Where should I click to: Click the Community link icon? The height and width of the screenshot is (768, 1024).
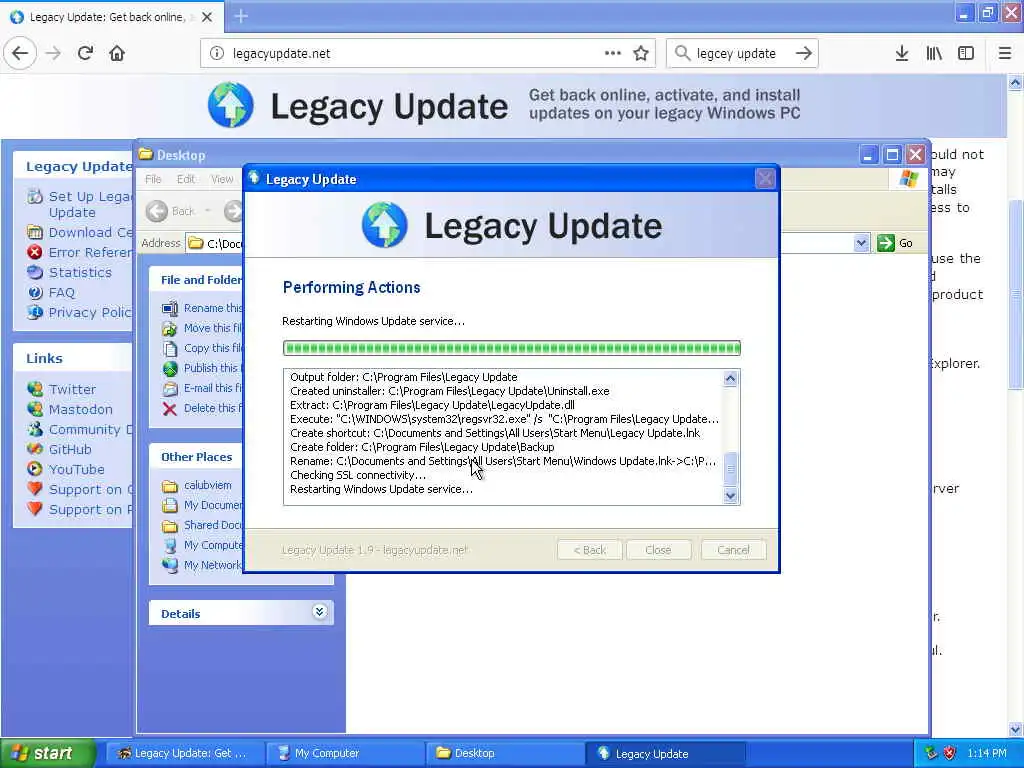coord(35,429)
